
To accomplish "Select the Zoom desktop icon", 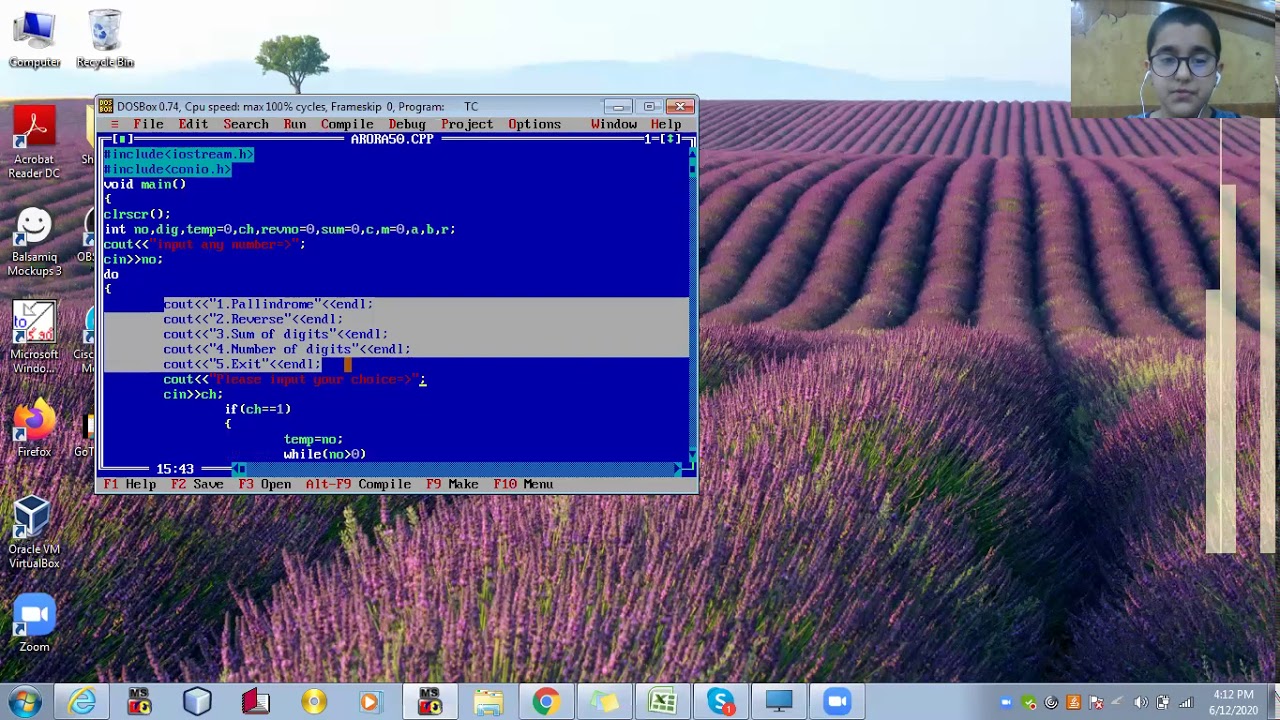I will coord(34,623).
